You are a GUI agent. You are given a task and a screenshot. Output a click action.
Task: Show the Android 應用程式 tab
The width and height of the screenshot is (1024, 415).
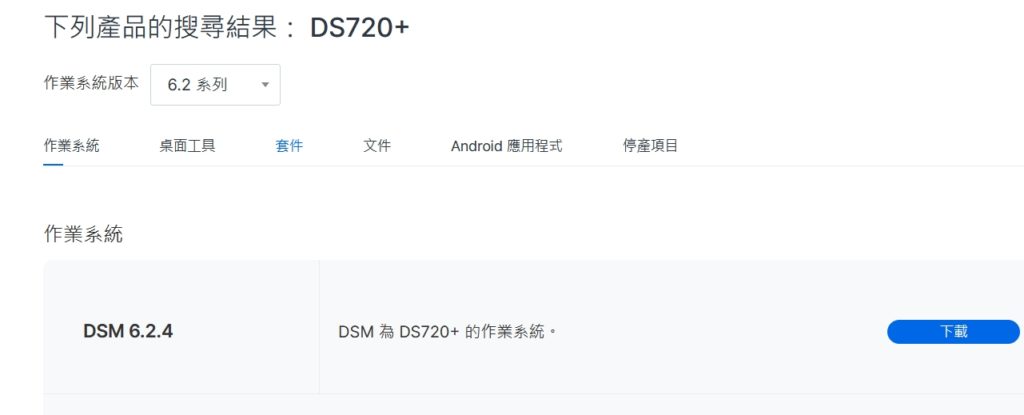506,146
